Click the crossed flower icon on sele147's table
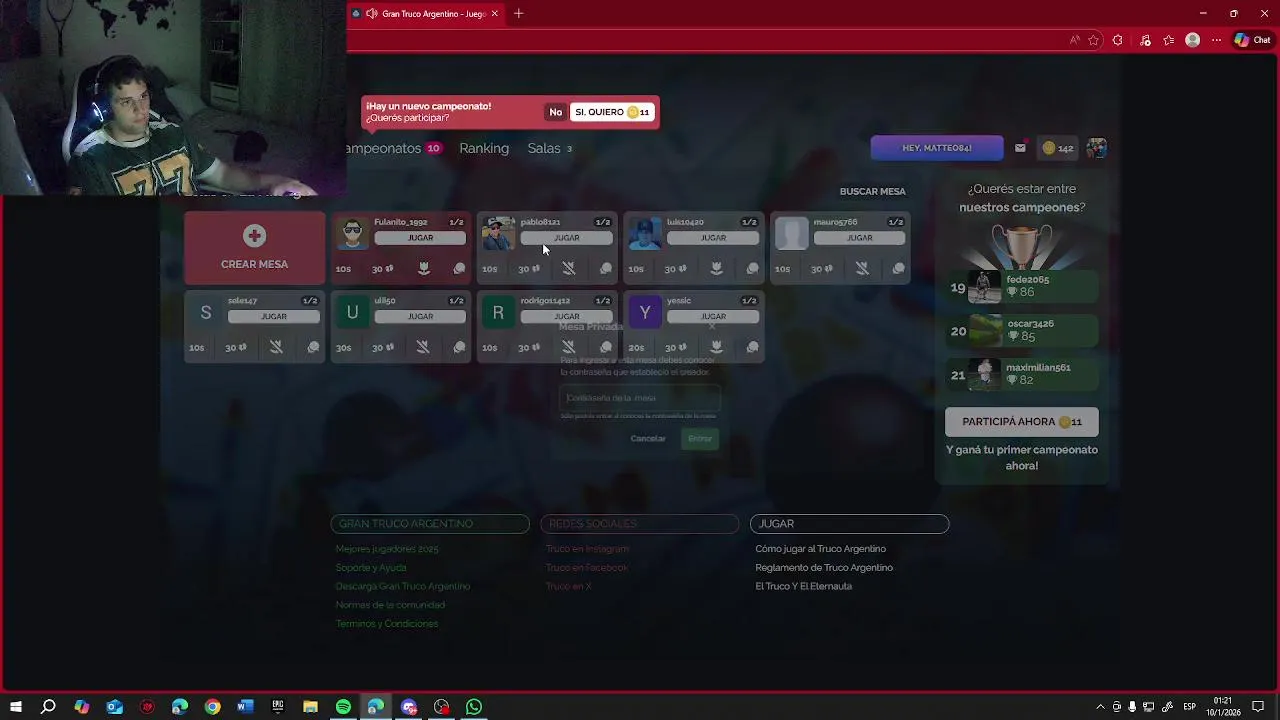The width and height of the screenshot is (1280, 720). click(276, 347)
